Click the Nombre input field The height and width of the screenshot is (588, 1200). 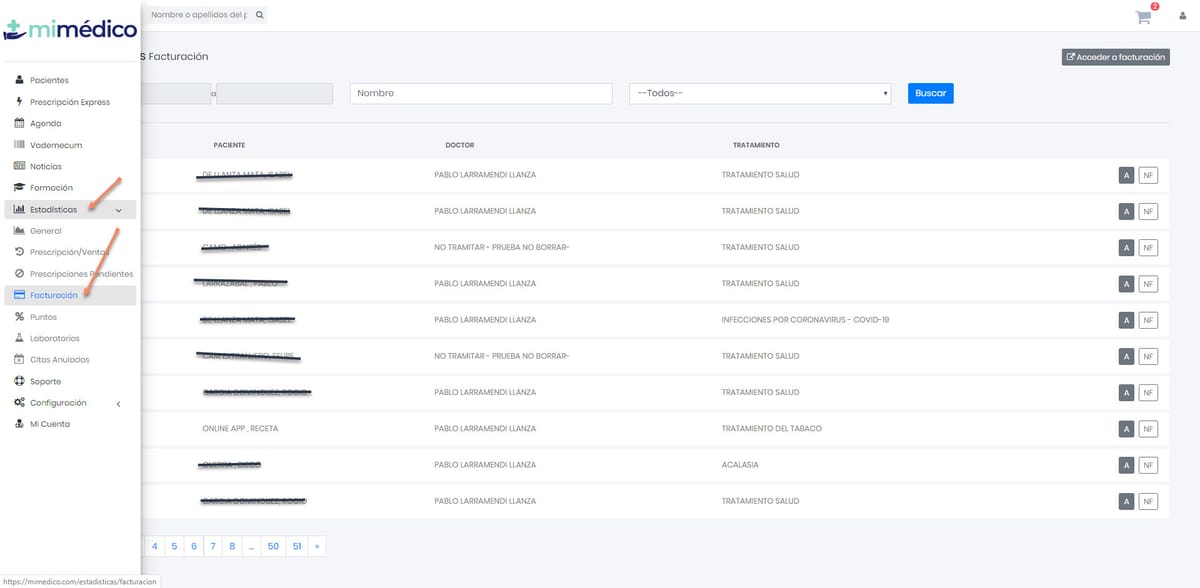tap(480, 93)
